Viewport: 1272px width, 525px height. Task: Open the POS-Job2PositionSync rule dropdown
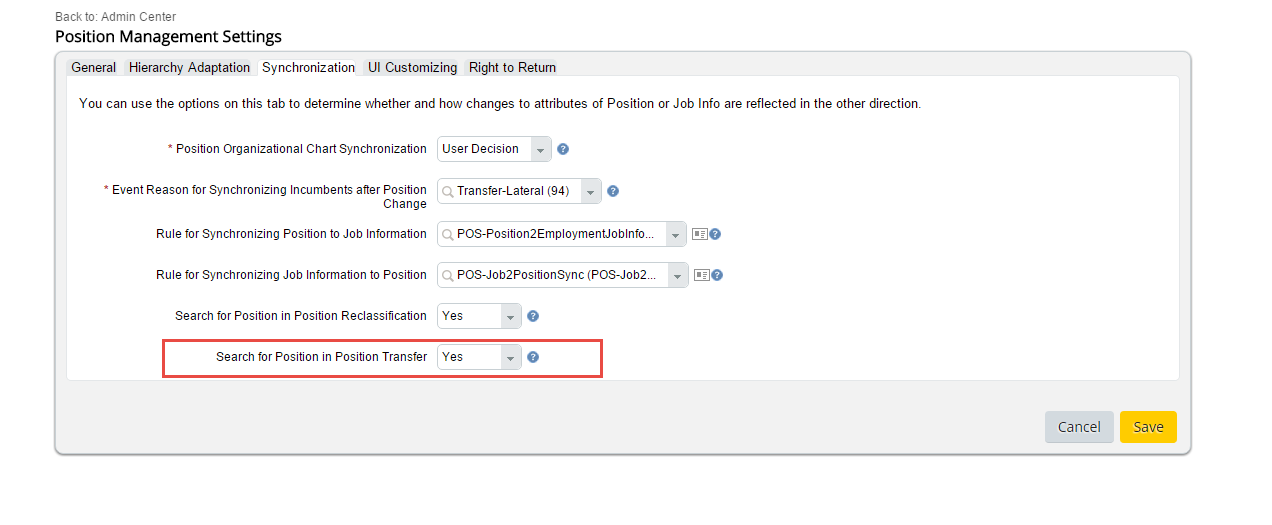pyautogui.click(x=677, y=275)
